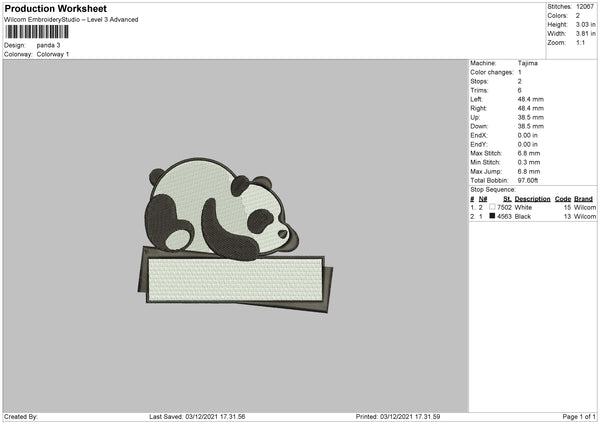Click the 'White' thread description
Screen dimensions: 600x424
[523, 207]
